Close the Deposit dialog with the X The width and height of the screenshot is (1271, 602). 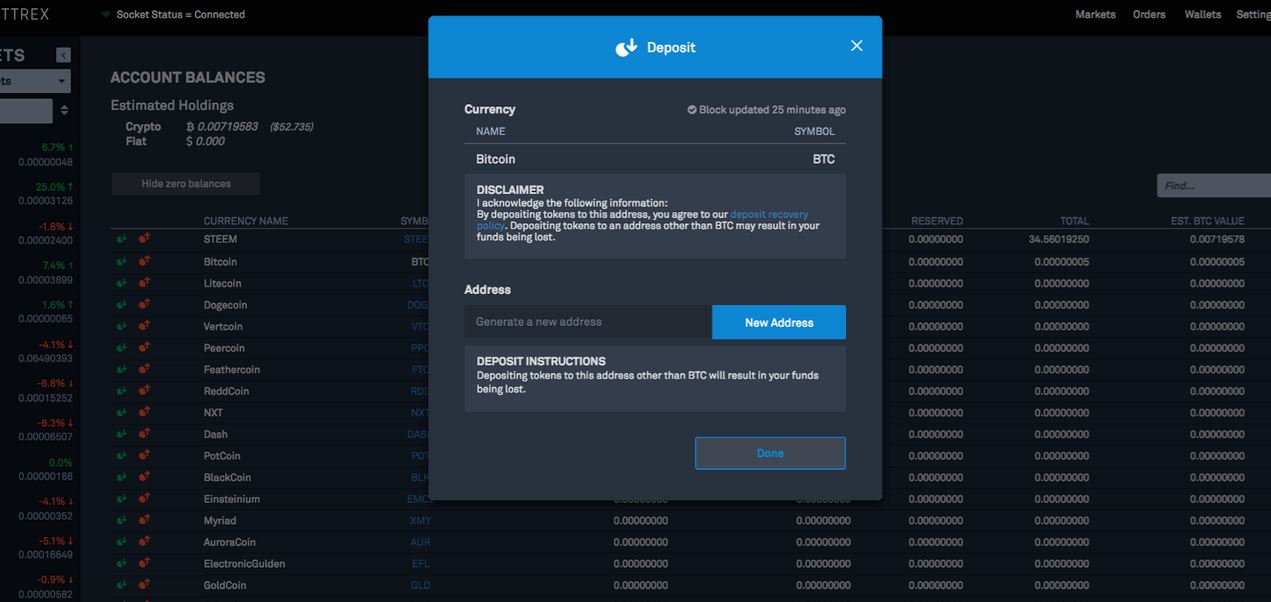tap(856, 46)
